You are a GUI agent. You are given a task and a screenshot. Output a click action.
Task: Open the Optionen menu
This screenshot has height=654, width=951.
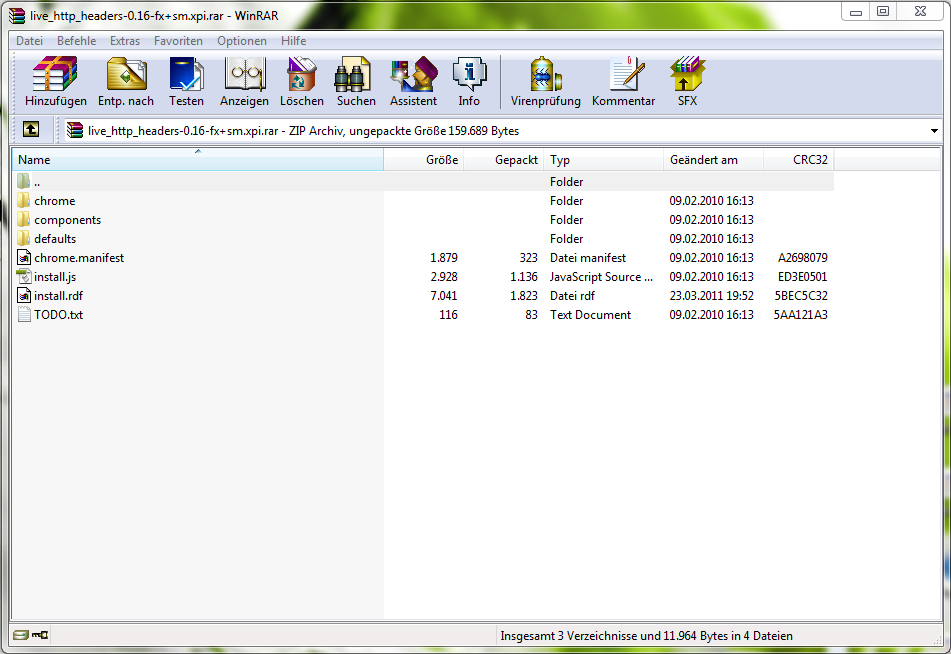pos(242,41)
